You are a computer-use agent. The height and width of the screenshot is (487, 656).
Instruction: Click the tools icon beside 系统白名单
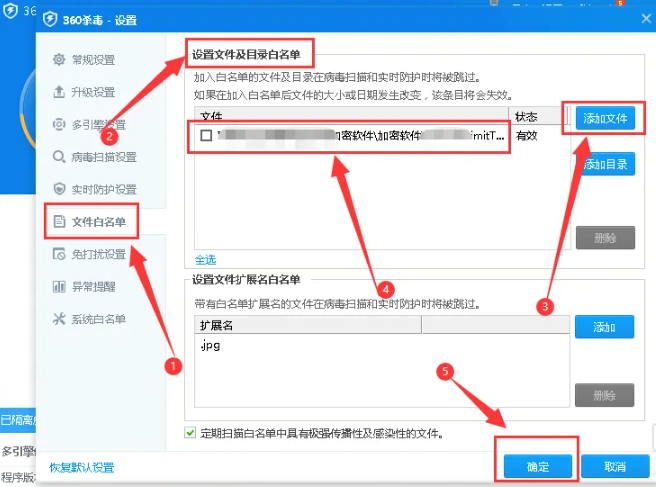(59, 319)
